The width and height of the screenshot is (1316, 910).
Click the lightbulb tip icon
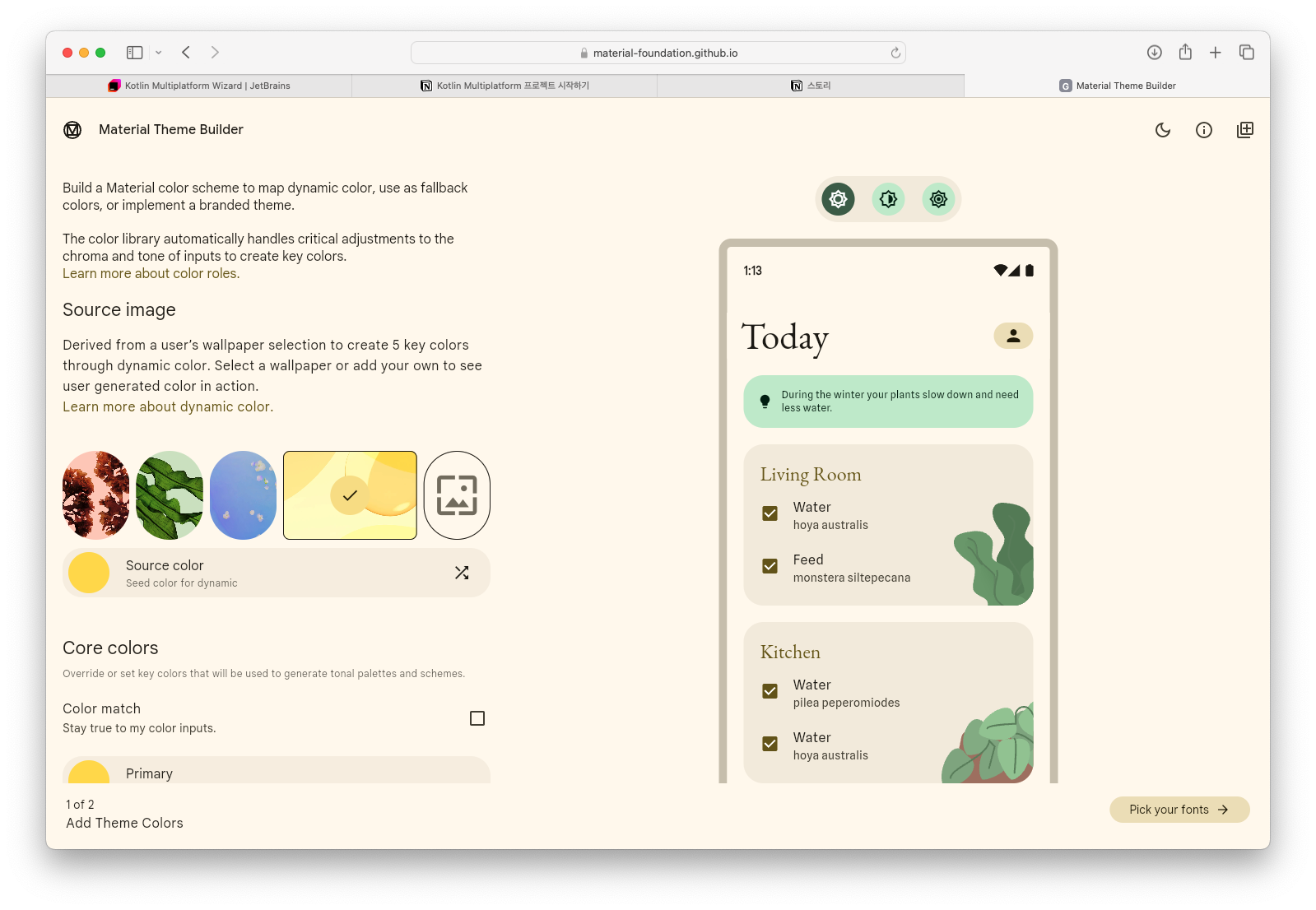[x=765, y=402]
